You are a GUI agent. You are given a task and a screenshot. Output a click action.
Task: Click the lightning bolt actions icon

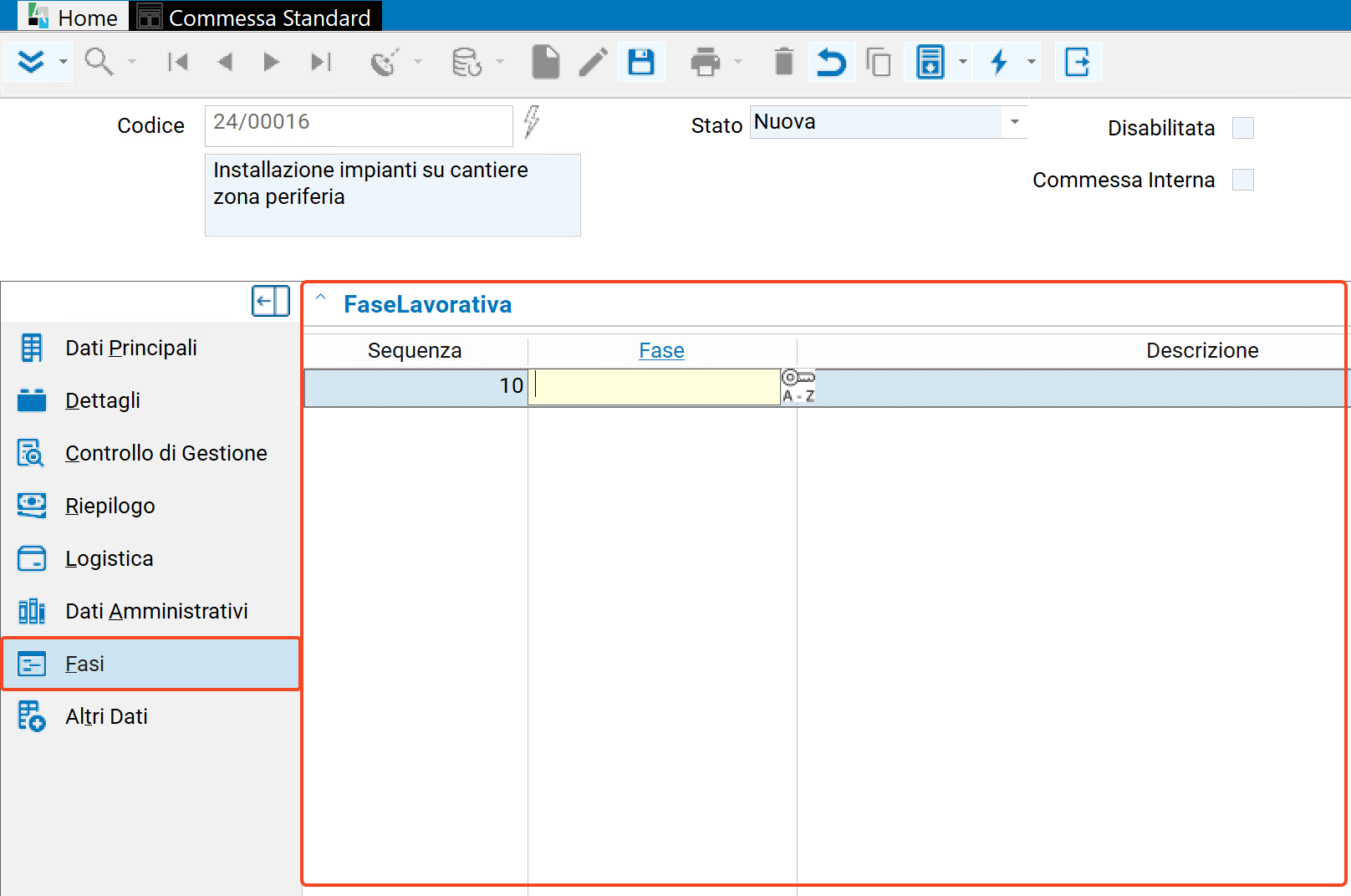point(999,62)
